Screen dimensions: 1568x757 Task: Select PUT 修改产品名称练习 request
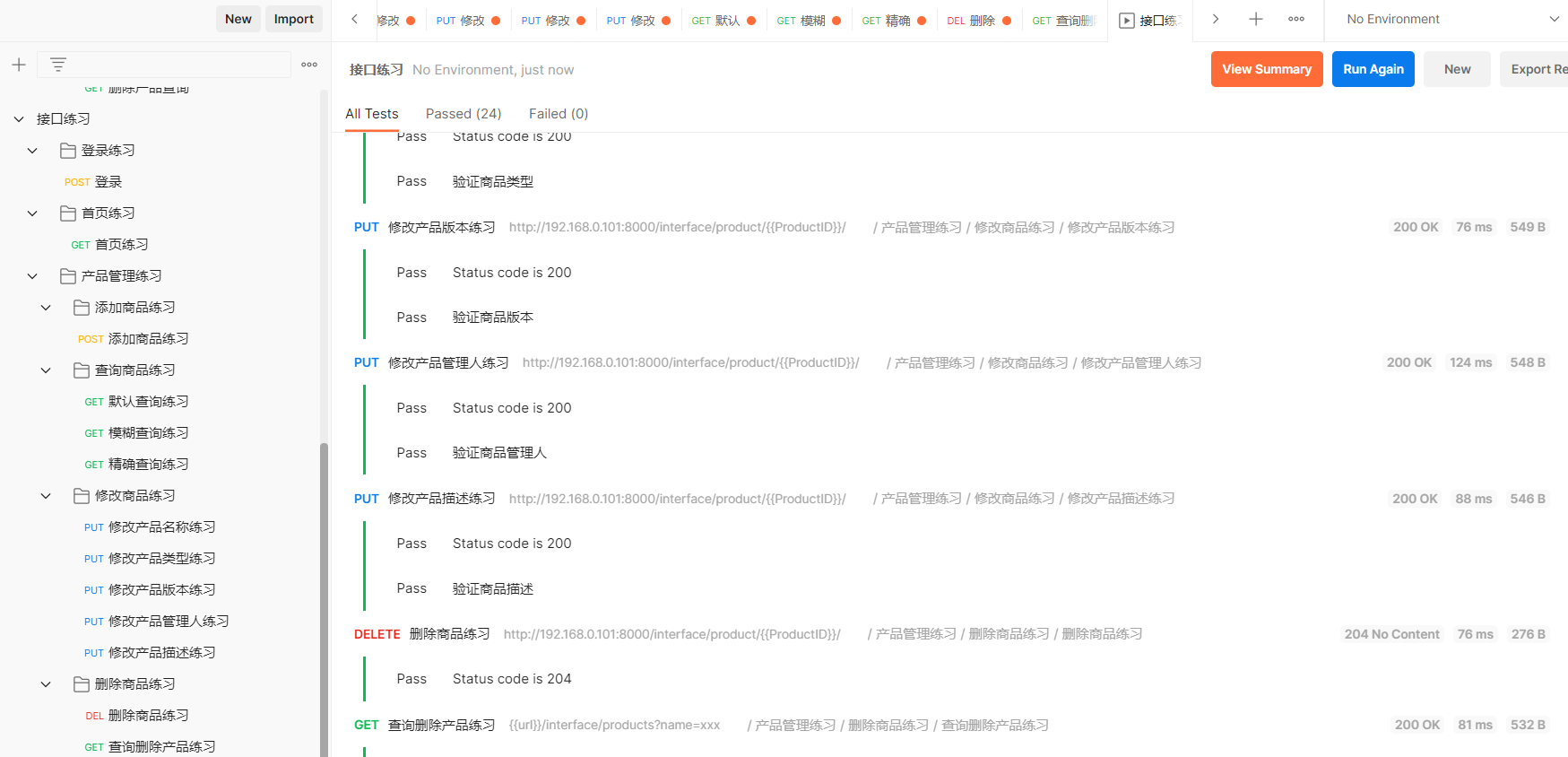click(x=150, y=527)
